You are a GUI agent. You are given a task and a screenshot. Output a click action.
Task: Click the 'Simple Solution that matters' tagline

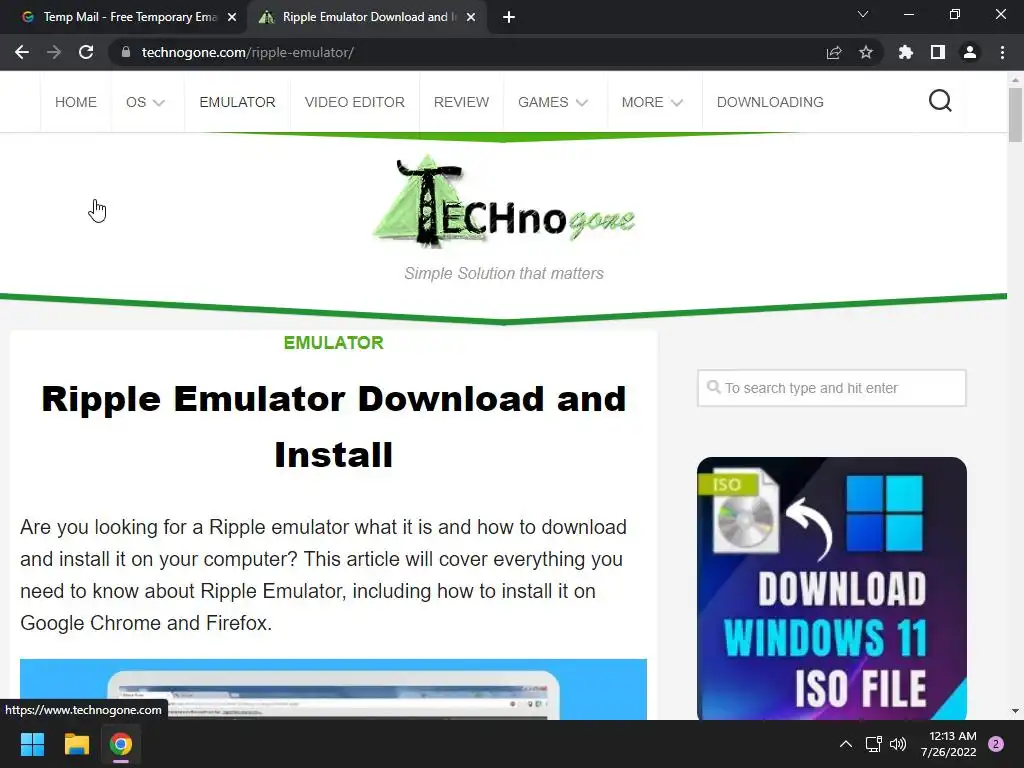(504, 273)
